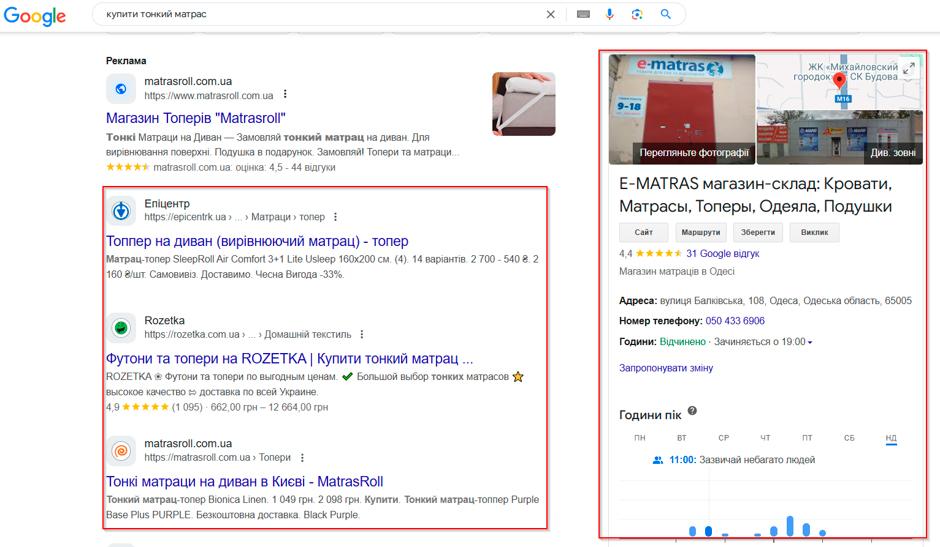
Task: Click the mattress thumbnail image in the ad
Action: click(523, 104)
